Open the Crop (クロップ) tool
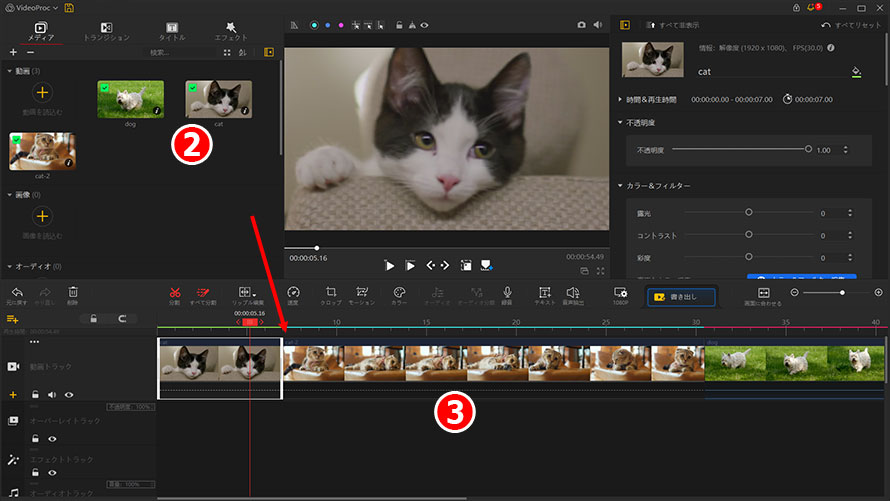 click(330, 292)
